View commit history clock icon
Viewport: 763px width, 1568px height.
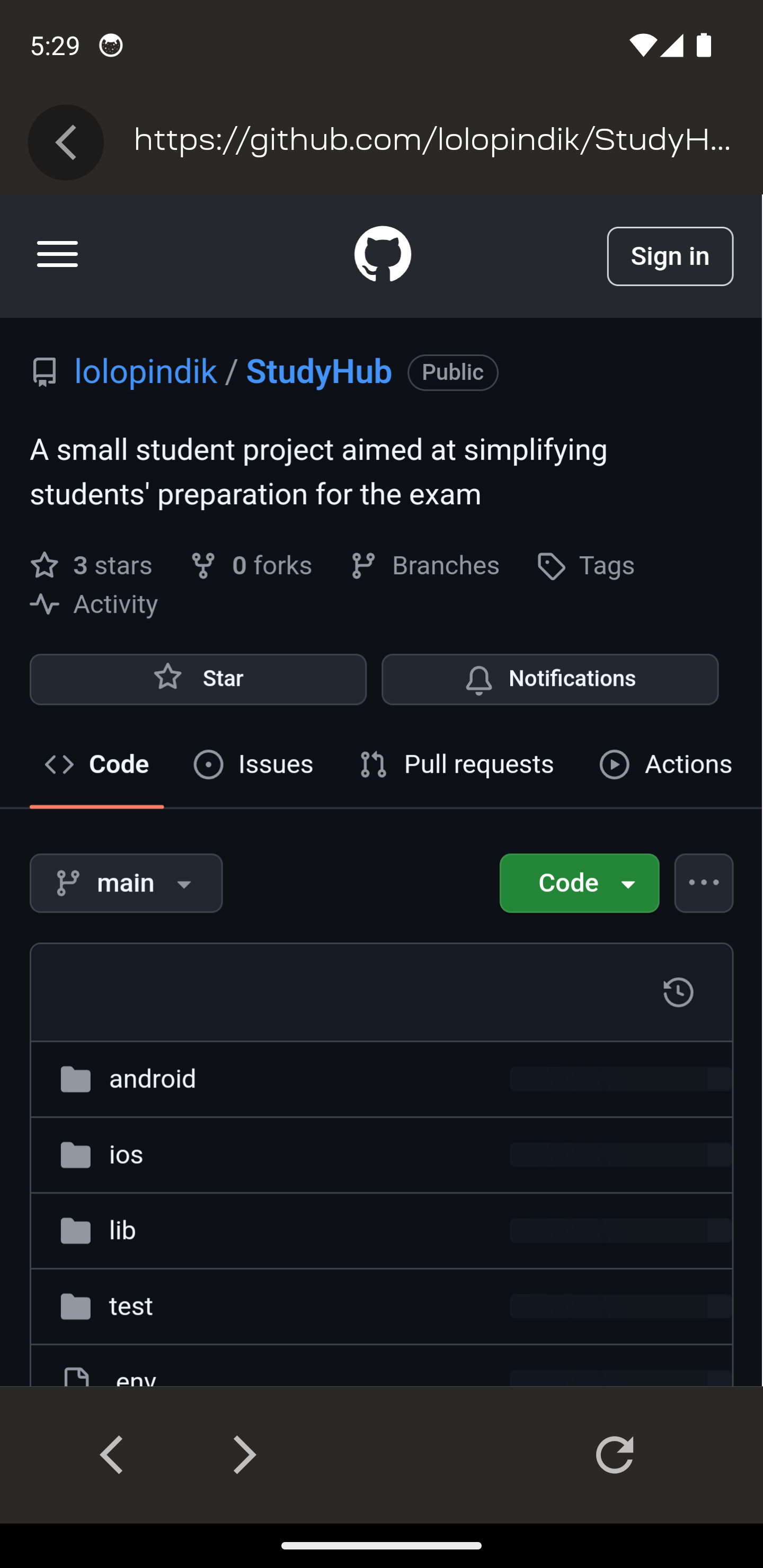(x=678, y=993)
